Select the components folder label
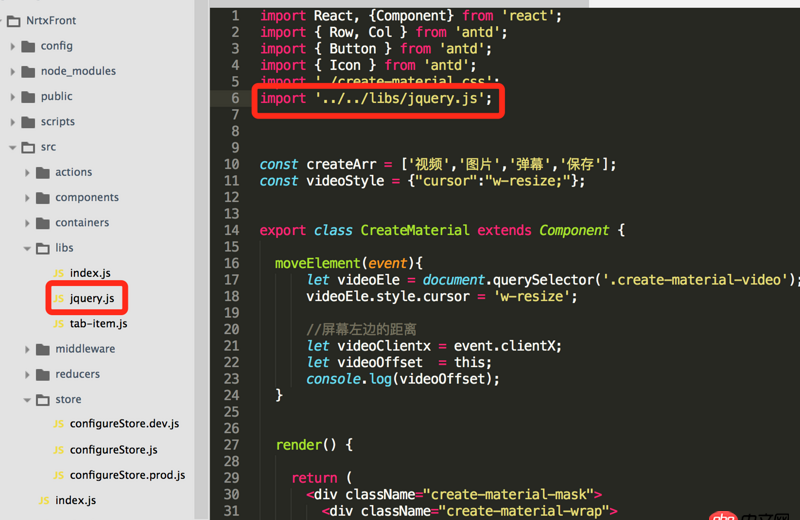Viewport: 800px width, 520px height. (x=87, y=197)
